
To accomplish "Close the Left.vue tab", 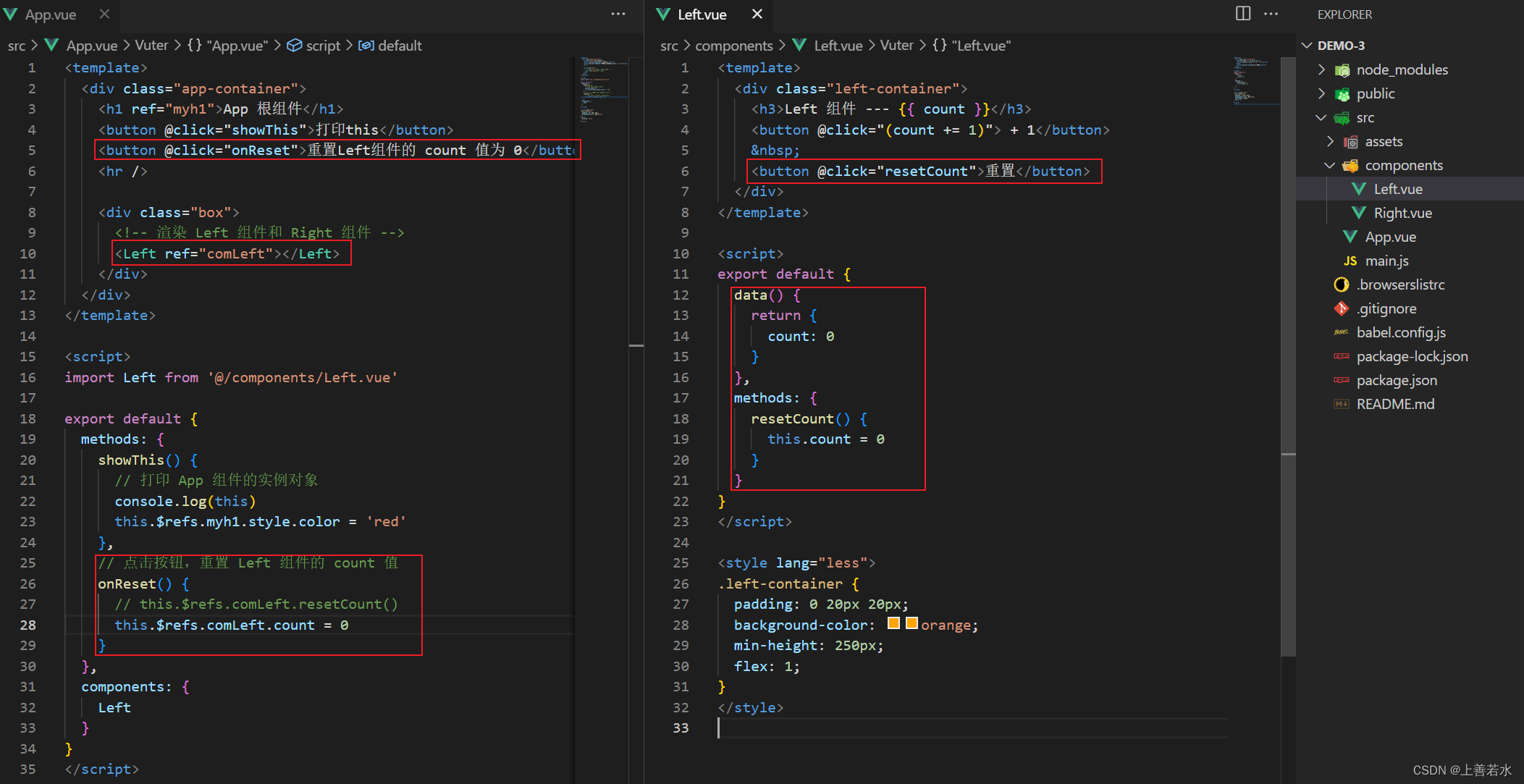I will point(757,14).
